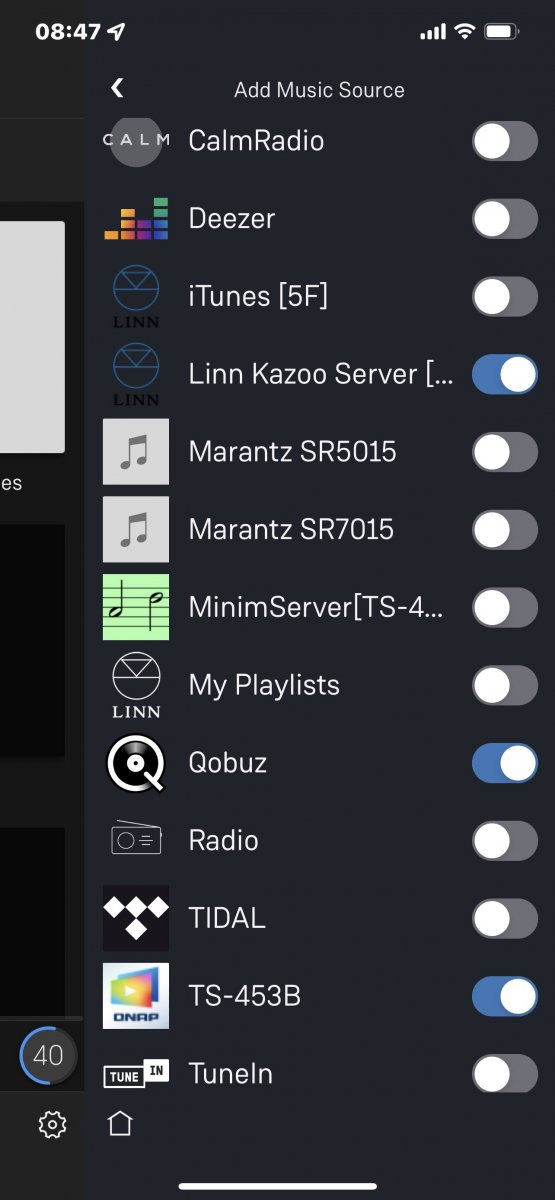
Task: Tap the back chevron beside Add Music Source
Action: [x=117, y=88]
